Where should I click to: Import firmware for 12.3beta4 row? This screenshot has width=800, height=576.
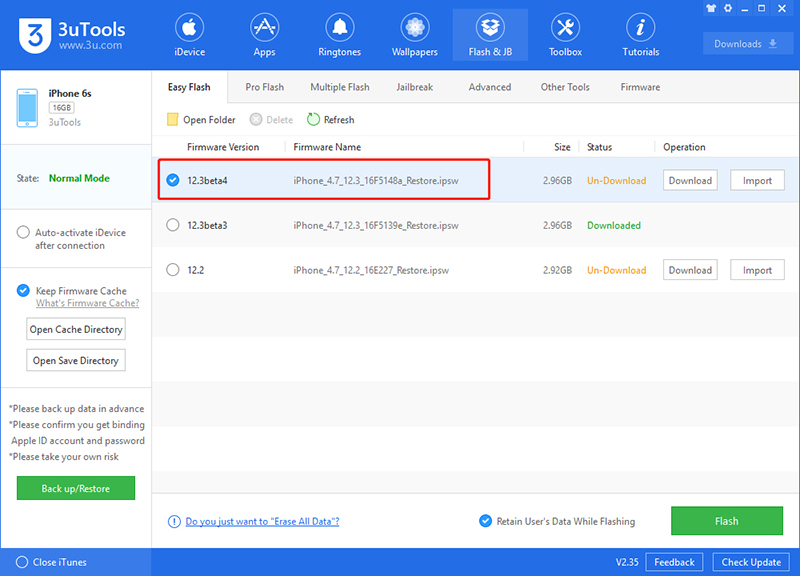(x=757, y=180)
